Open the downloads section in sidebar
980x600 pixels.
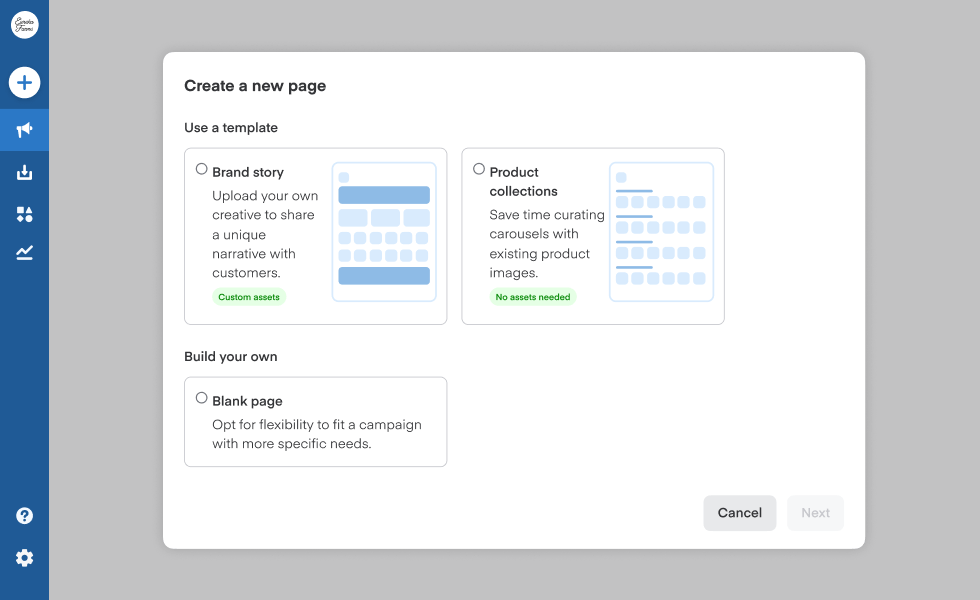[24, 171]
